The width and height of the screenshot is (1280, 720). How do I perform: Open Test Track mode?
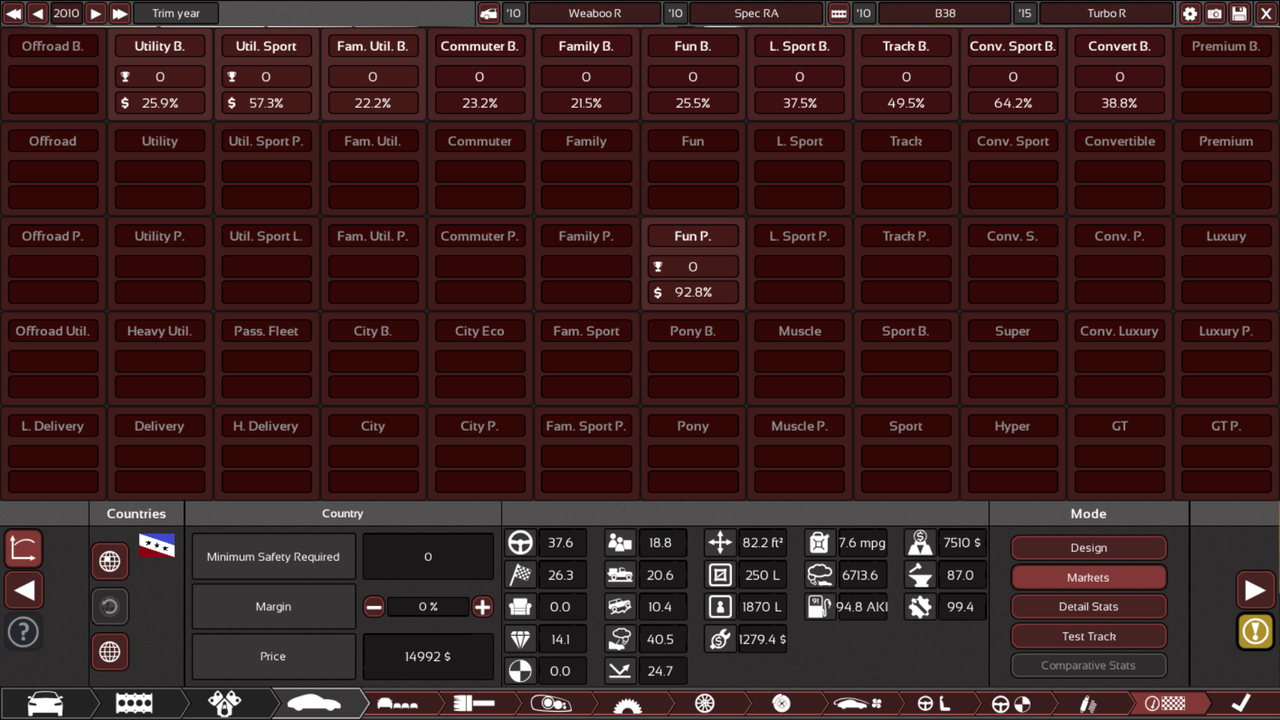point(1088,636)
